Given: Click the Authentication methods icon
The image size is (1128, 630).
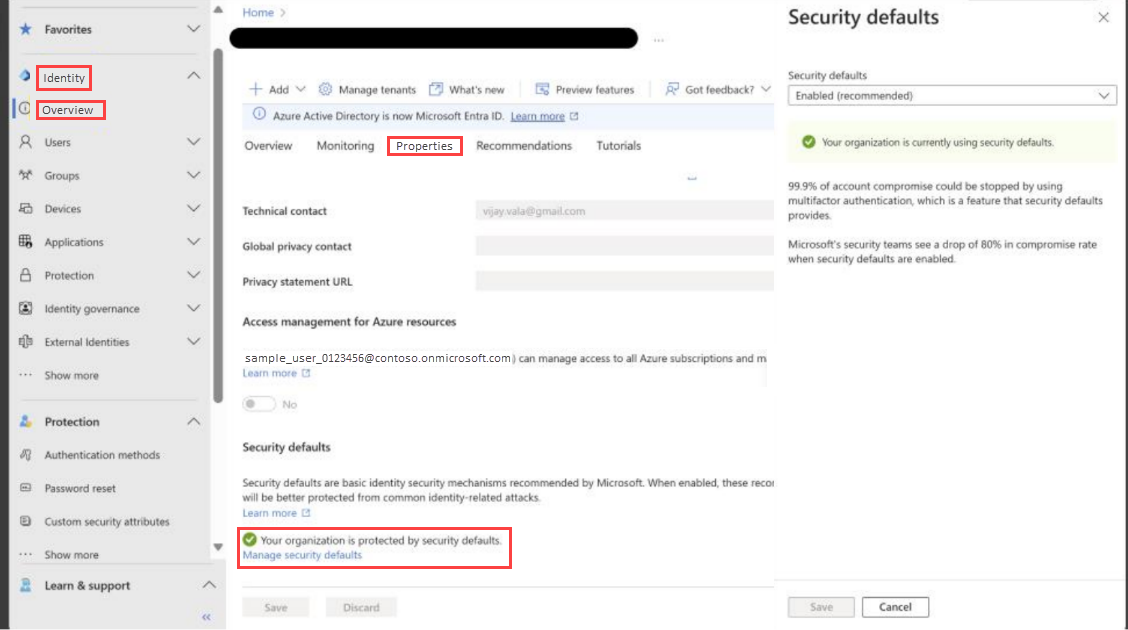Looking at the screenshot, I should pyautogui.click(x=26, y=455).
